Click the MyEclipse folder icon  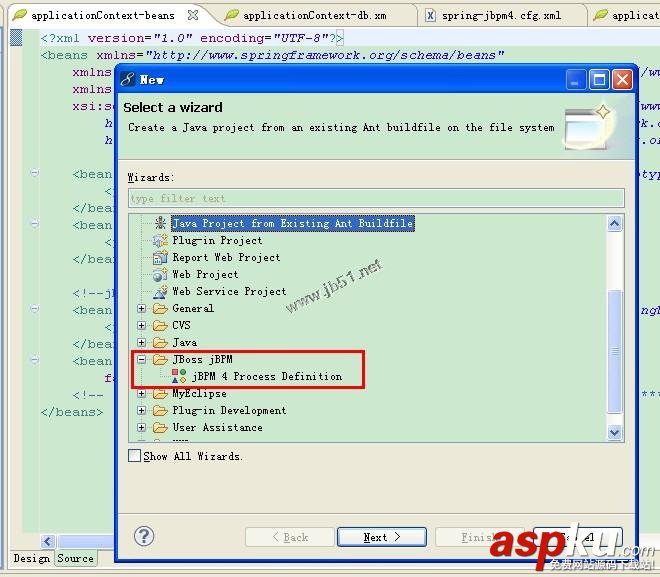pyautogui.click(x=160, y=394)
